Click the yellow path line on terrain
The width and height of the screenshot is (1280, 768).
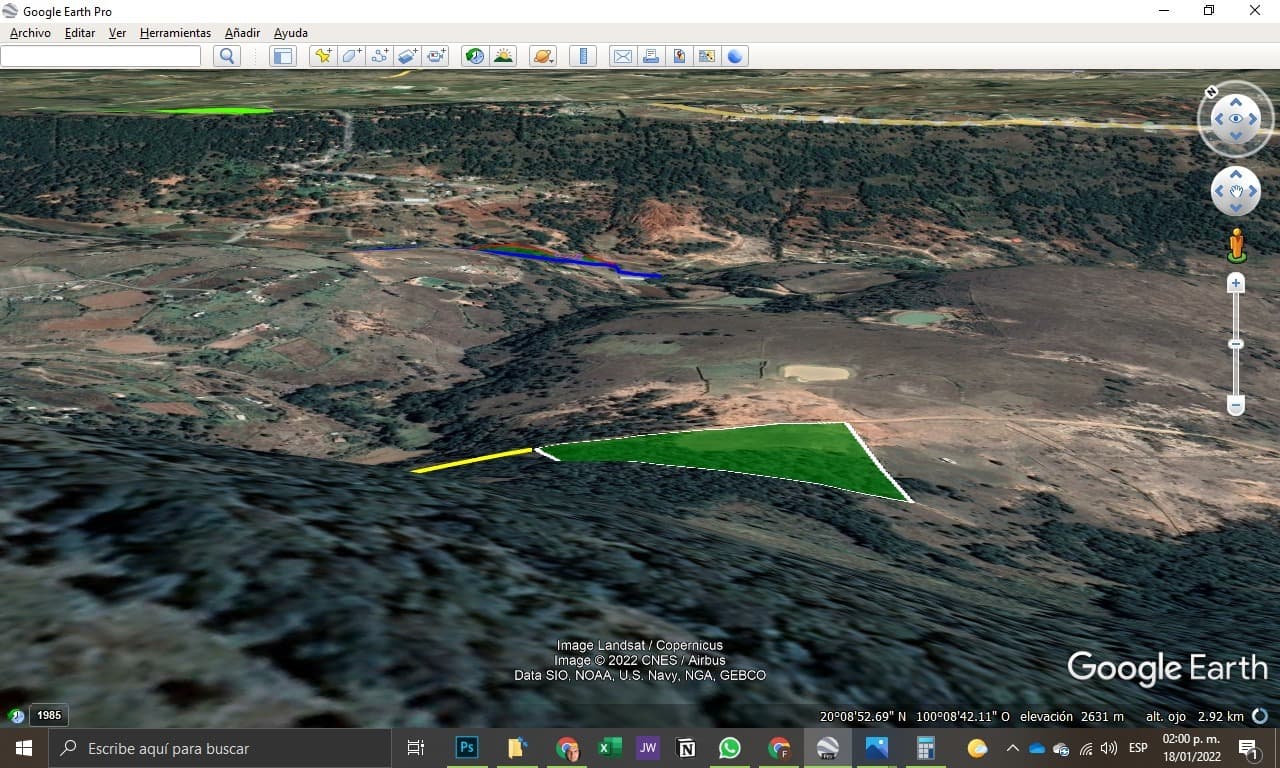click(472, 461)
